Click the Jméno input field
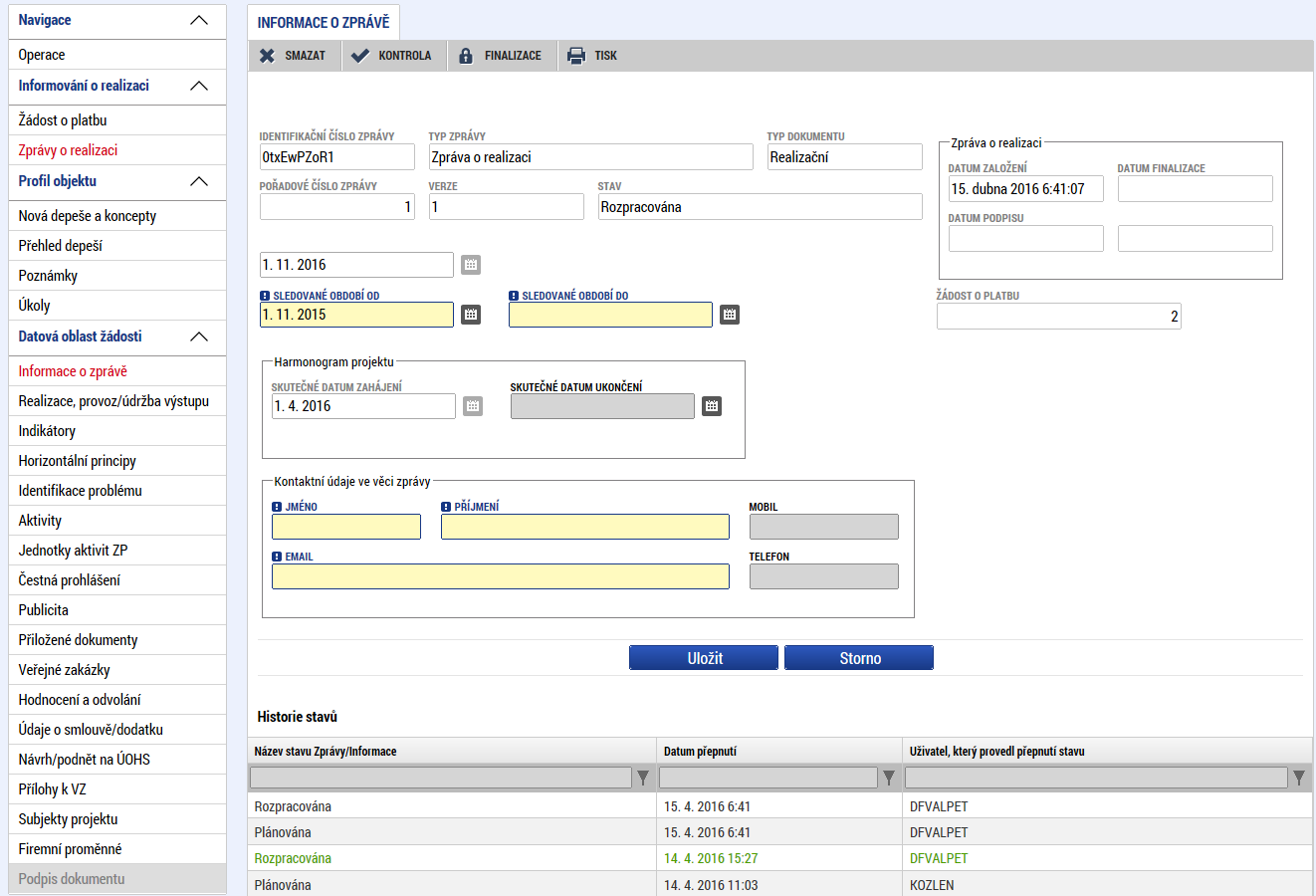Screen dimensions: 1316x896 pos(346,527)
